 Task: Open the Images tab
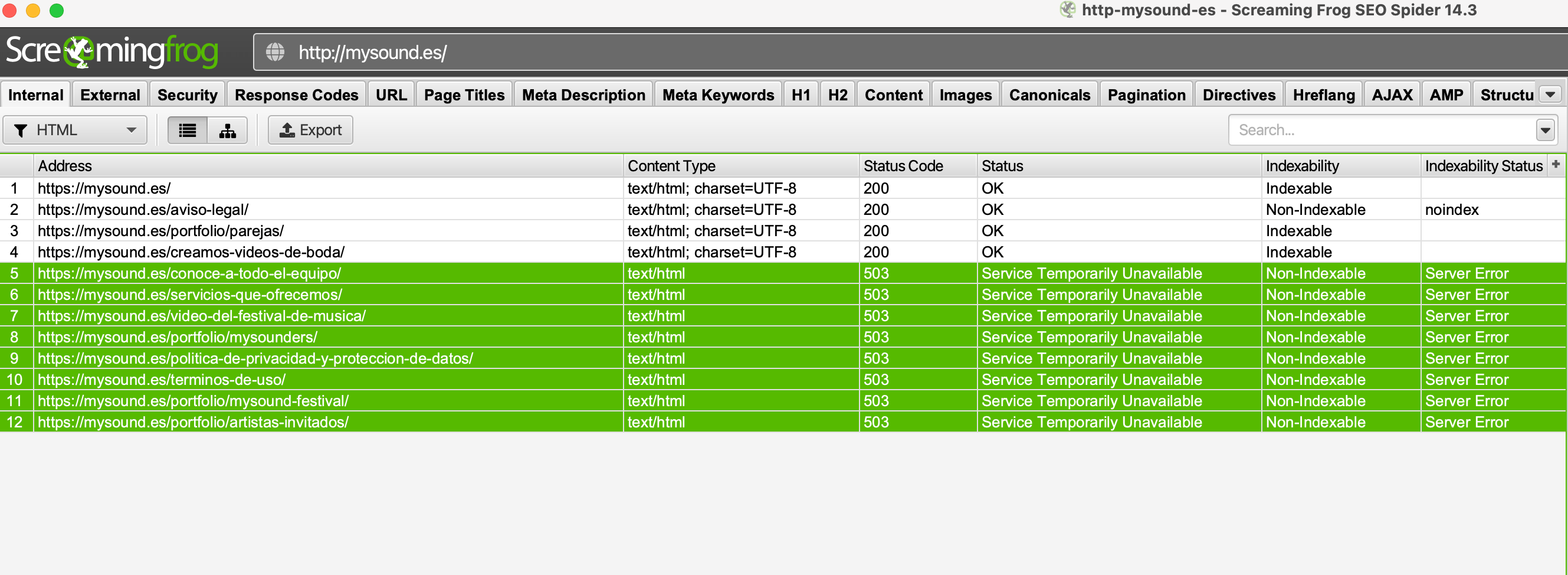pos(965,95)
